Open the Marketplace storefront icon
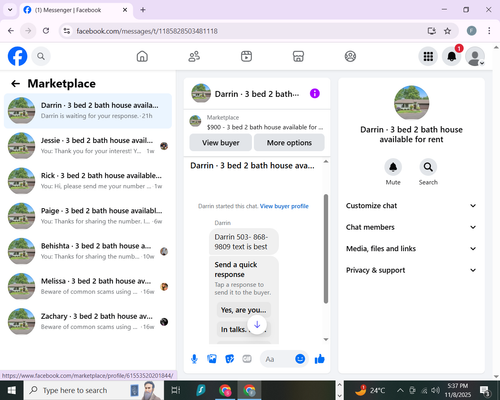This screenshot has height=400, width=500. pos(298,56)
